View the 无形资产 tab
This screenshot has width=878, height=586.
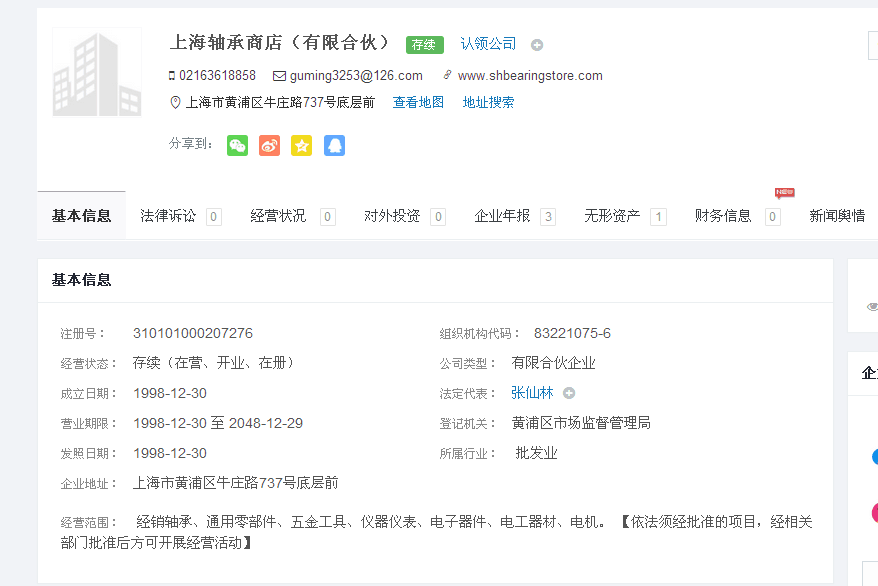tap(612, 216)
